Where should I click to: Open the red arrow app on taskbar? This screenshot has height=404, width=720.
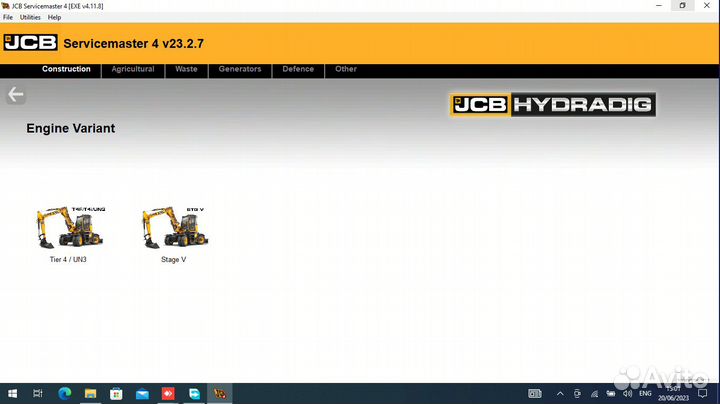coord(168,393)
